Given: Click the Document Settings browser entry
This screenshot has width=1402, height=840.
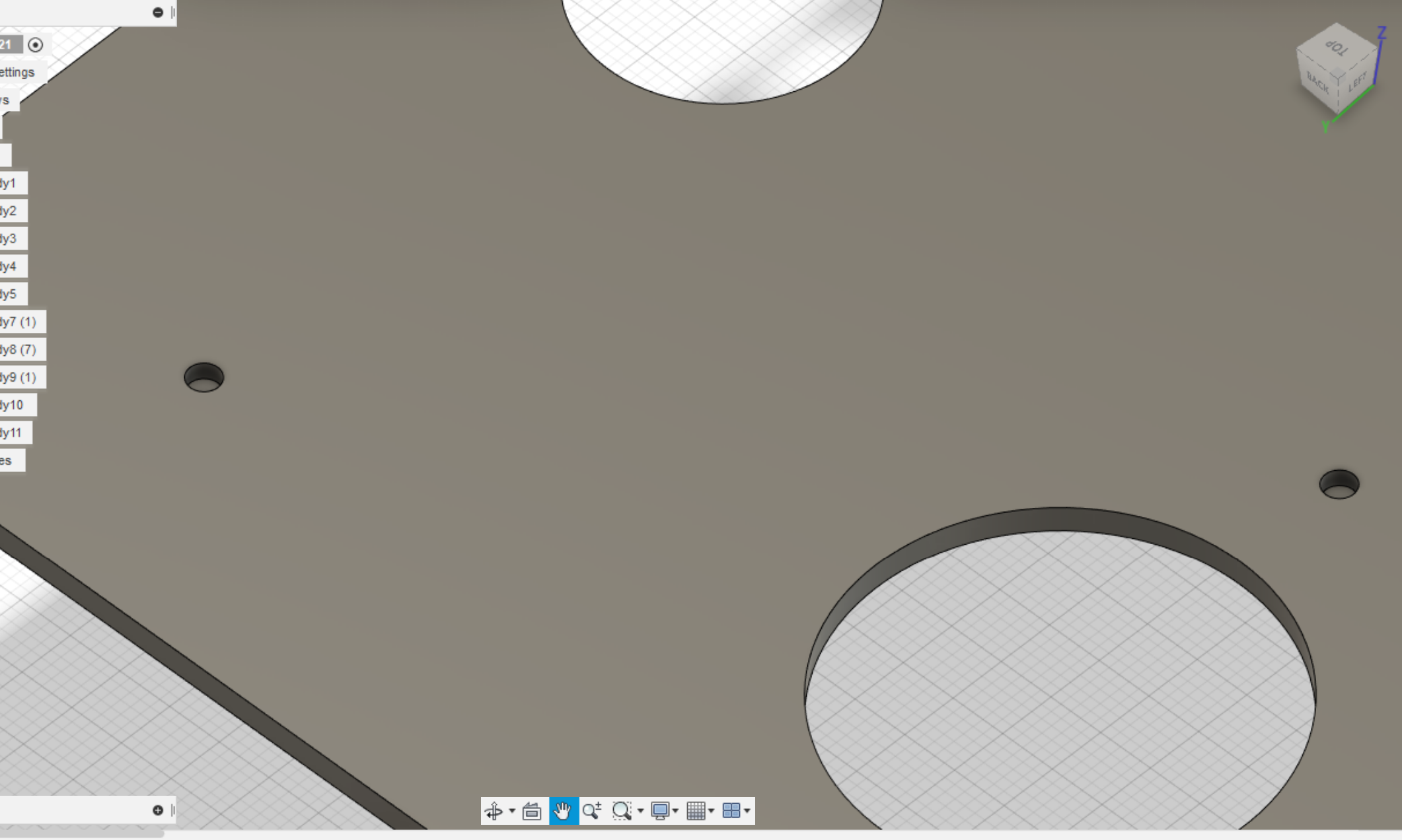Looking at the screenshot, I should (18, 72).
